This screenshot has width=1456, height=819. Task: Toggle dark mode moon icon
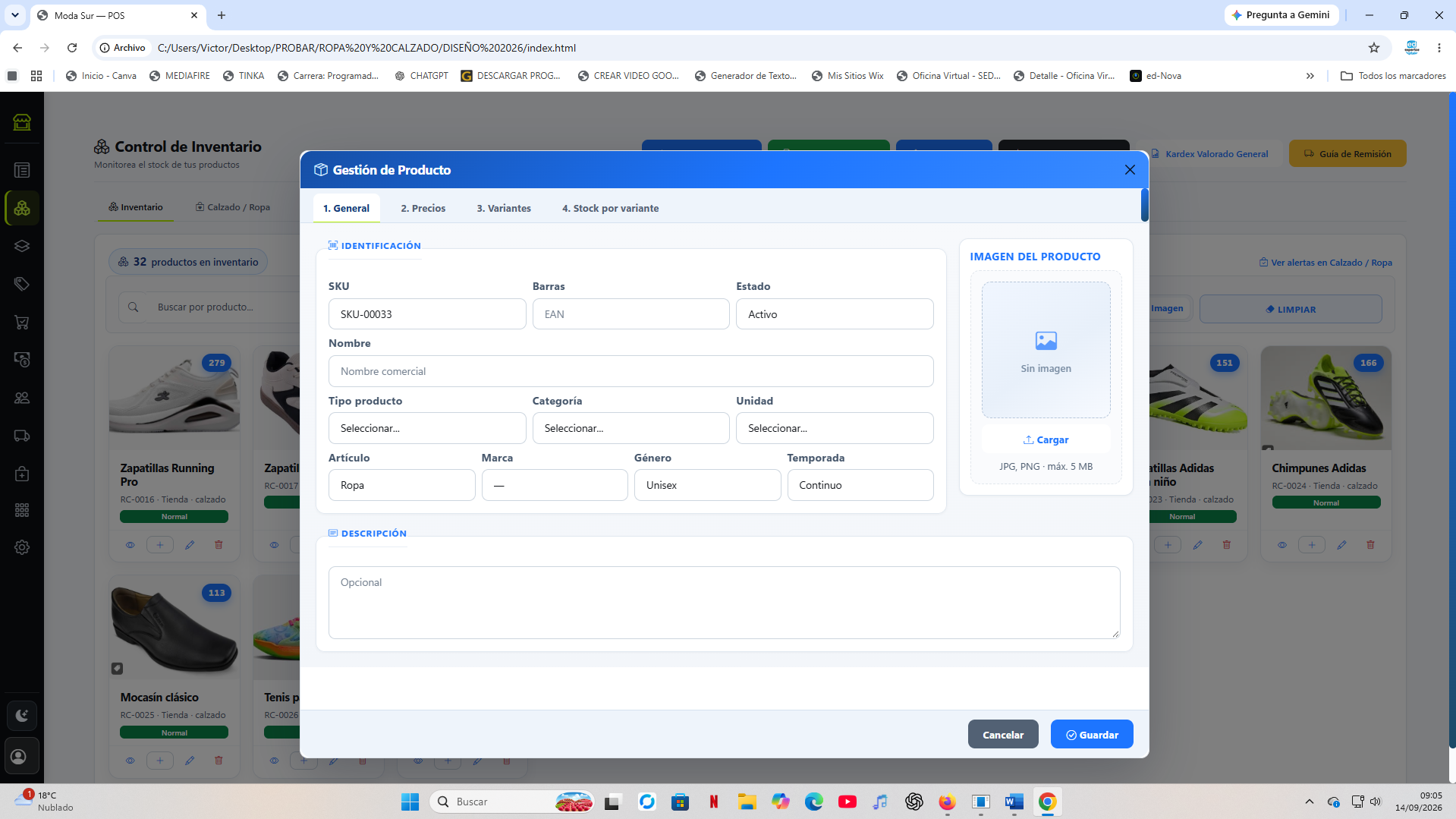22,715
